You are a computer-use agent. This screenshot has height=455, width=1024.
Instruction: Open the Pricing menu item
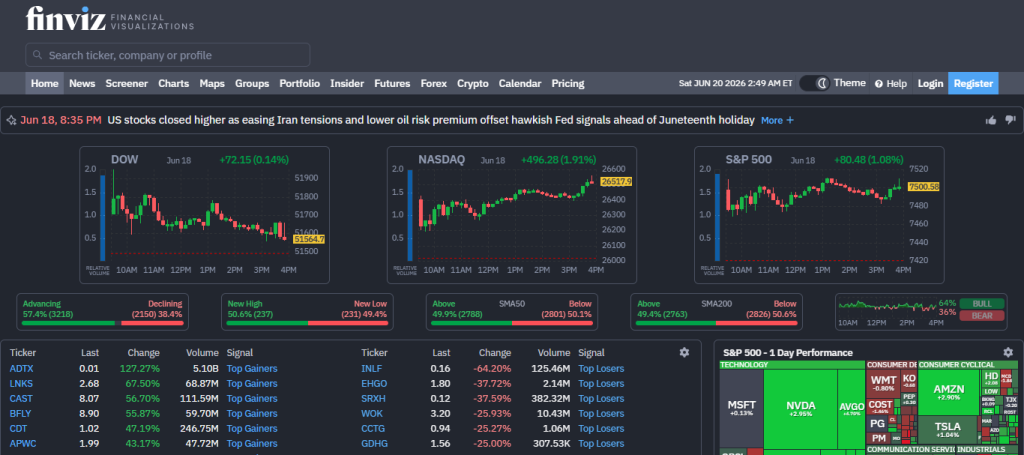(x=568, y=84)
